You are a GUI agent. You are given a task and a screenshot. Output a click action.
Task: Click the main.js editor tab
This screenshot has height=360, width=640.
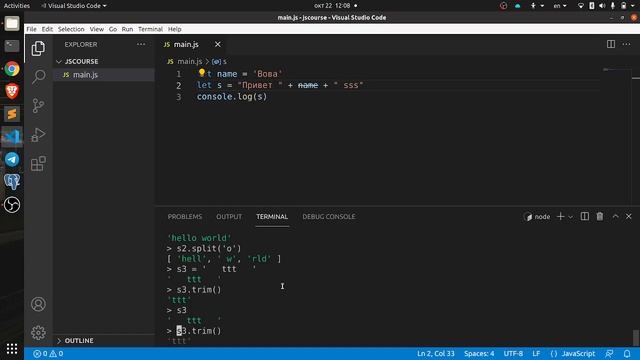(x=192, y=44)
